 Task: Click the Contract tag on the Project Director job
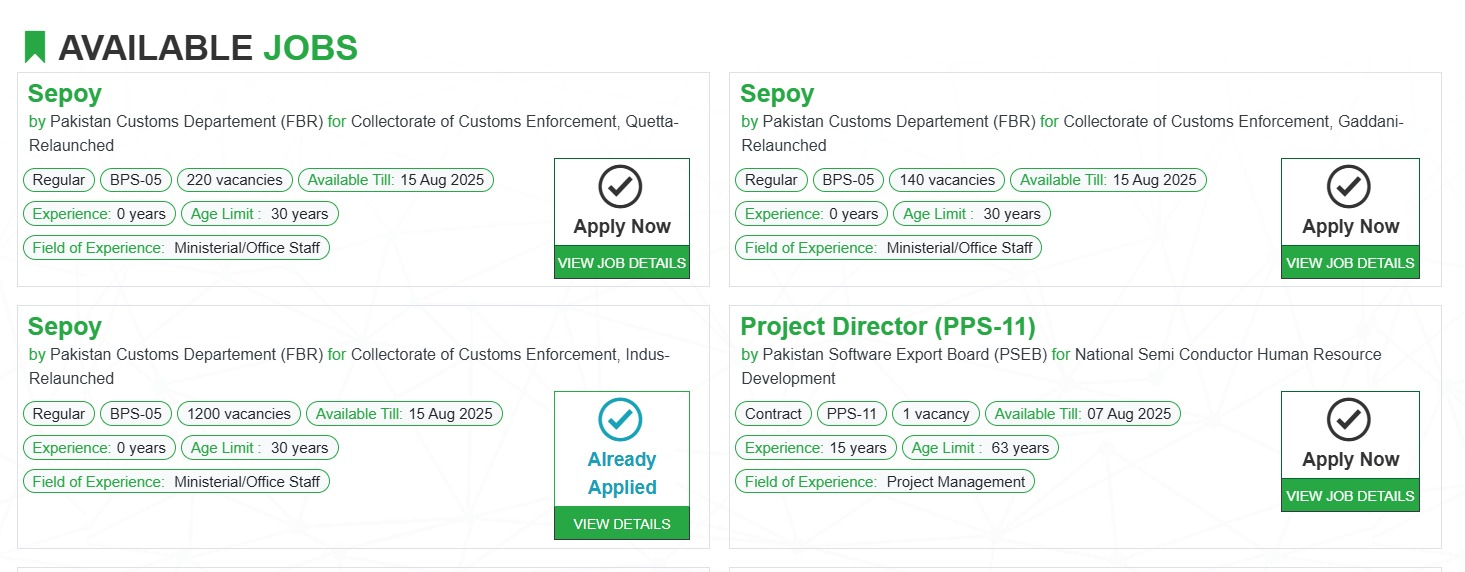tap(773, 414)
